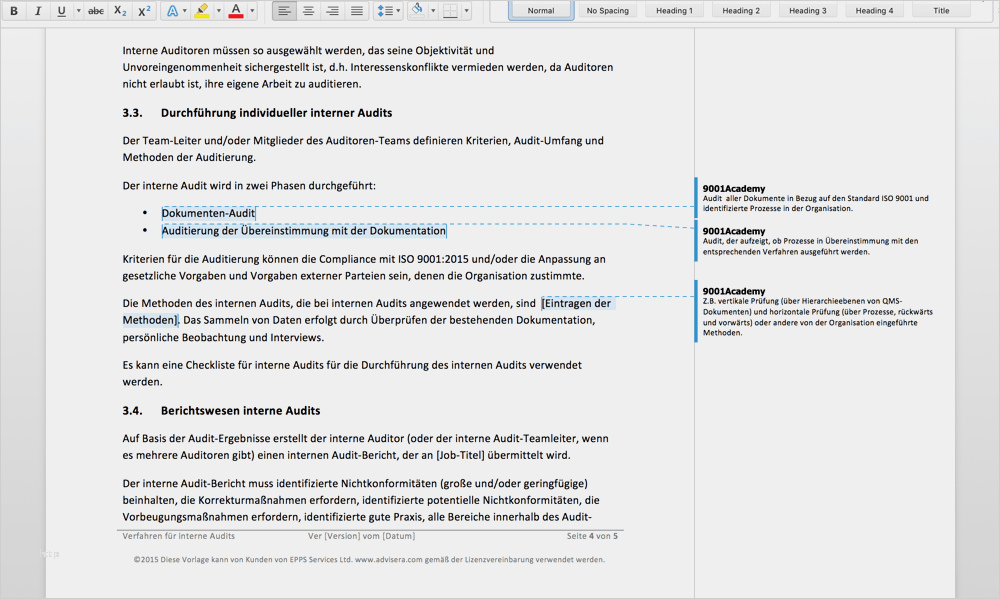This screenshot has height=599, width=1000.
Task: Open the underline style dropdown arrow
Action: [x=78, y=11]
